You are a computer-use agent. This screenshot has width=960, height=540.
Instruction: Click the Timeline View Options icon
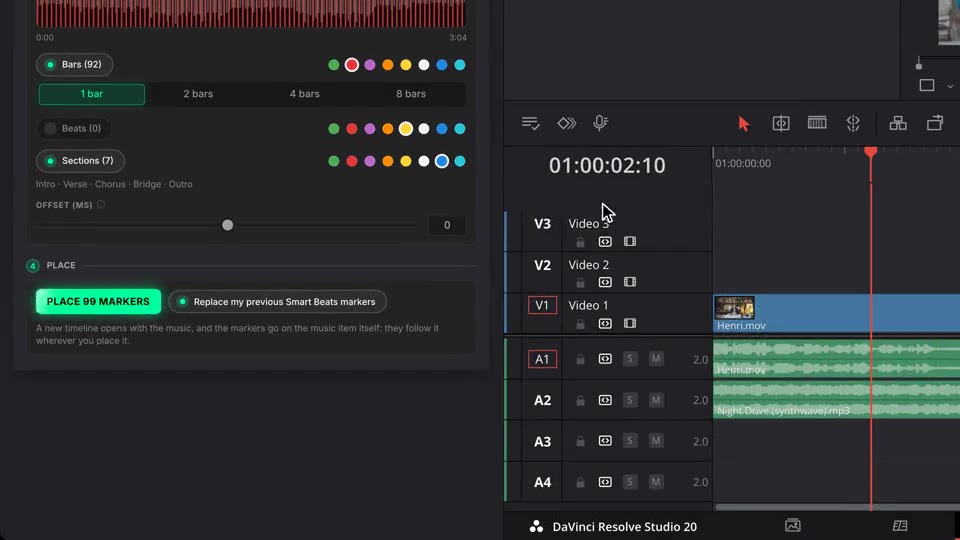click(530, 124)
